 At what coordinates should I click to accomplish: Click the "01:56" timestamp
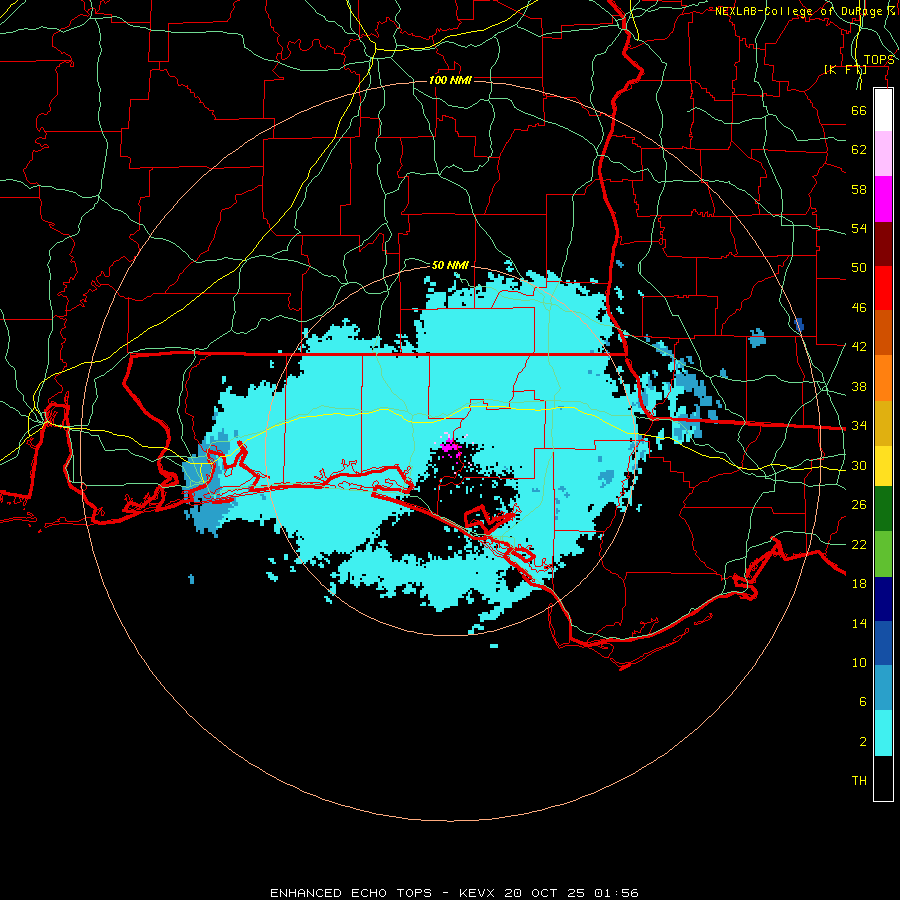tap(616, 893)
